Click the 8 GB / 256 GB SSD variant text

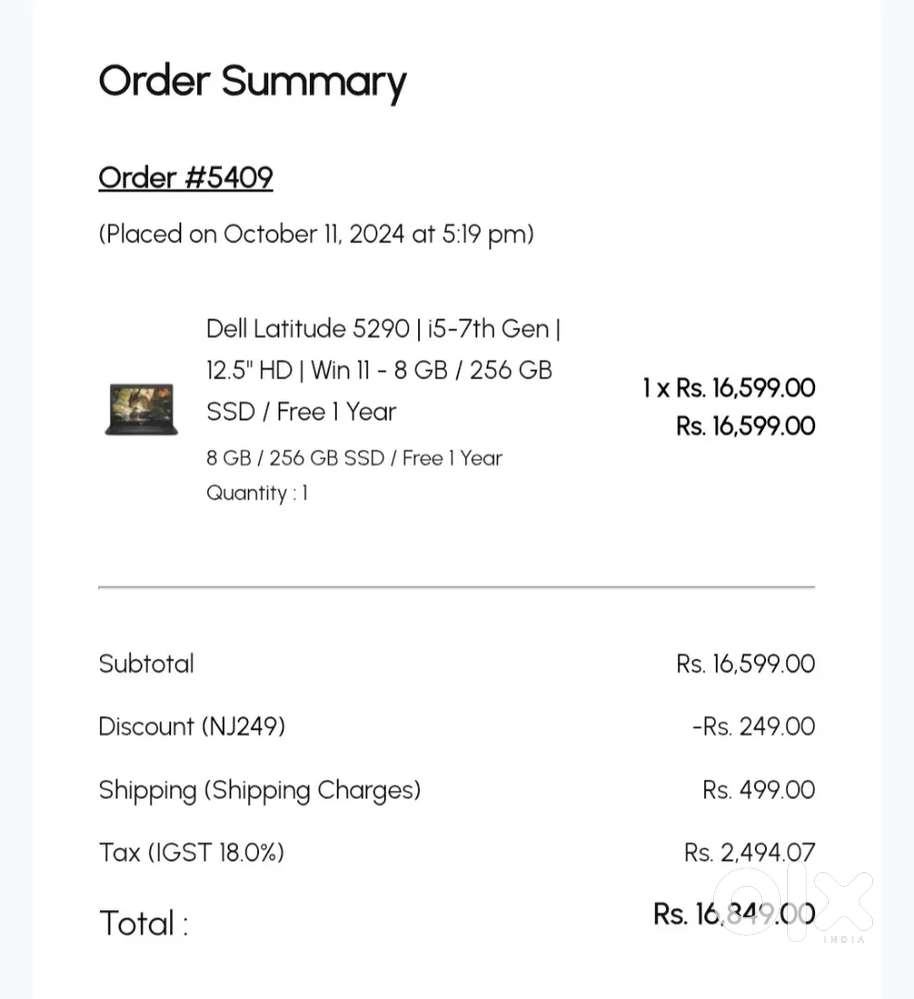click(354, 458)
